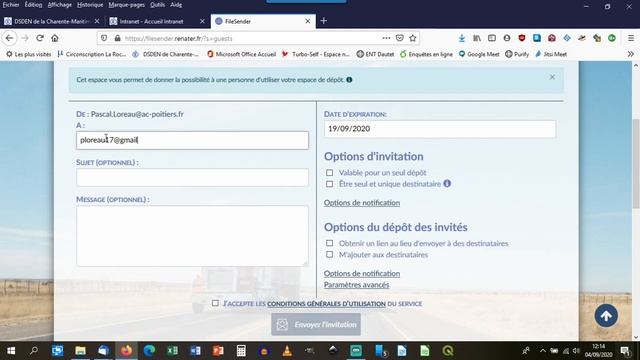
Task: Click the page vertical scrollbar
Action: [636, 163]
